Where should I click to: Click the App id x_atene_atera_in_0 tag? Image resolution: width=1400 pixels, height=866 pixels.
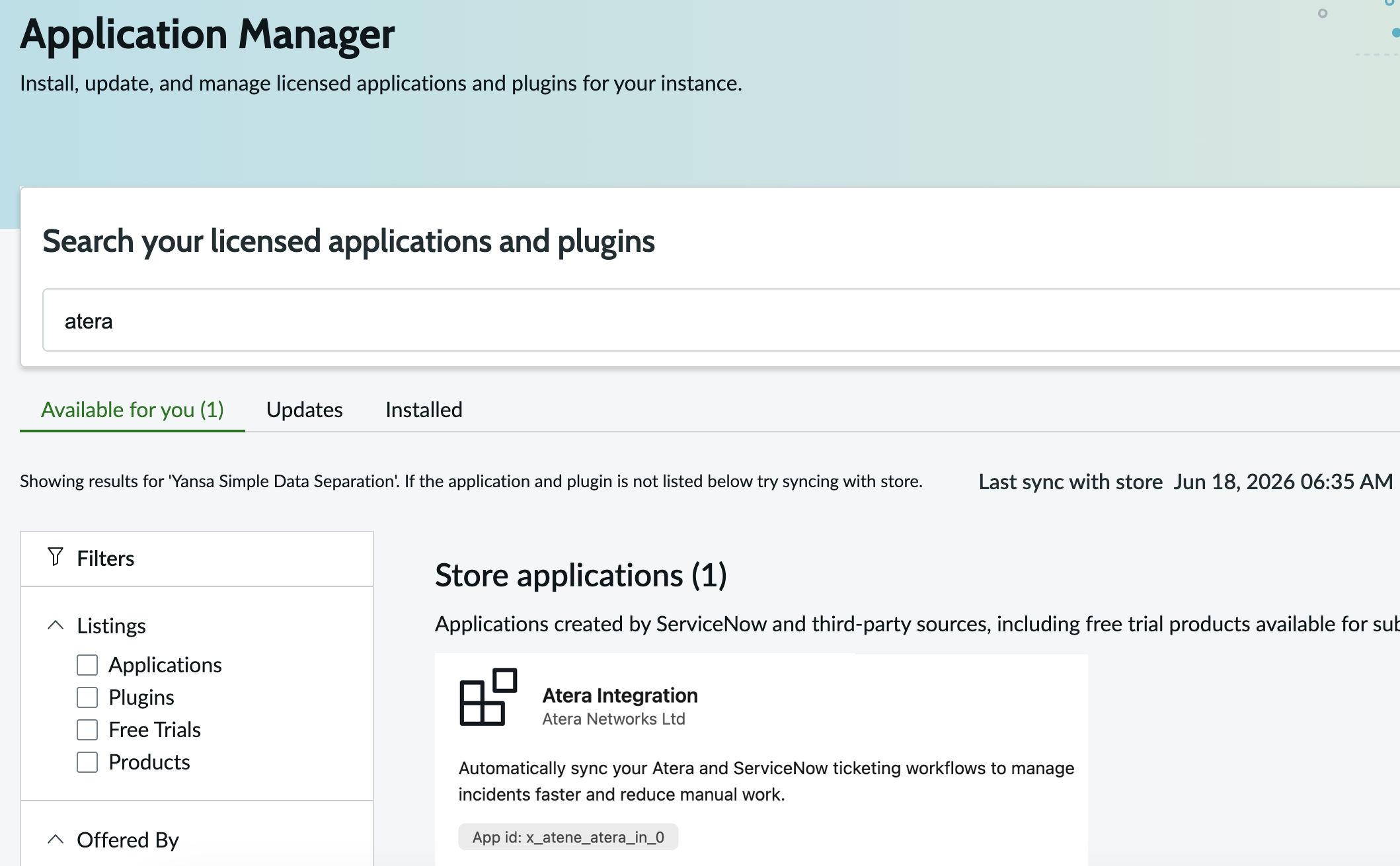568,837
